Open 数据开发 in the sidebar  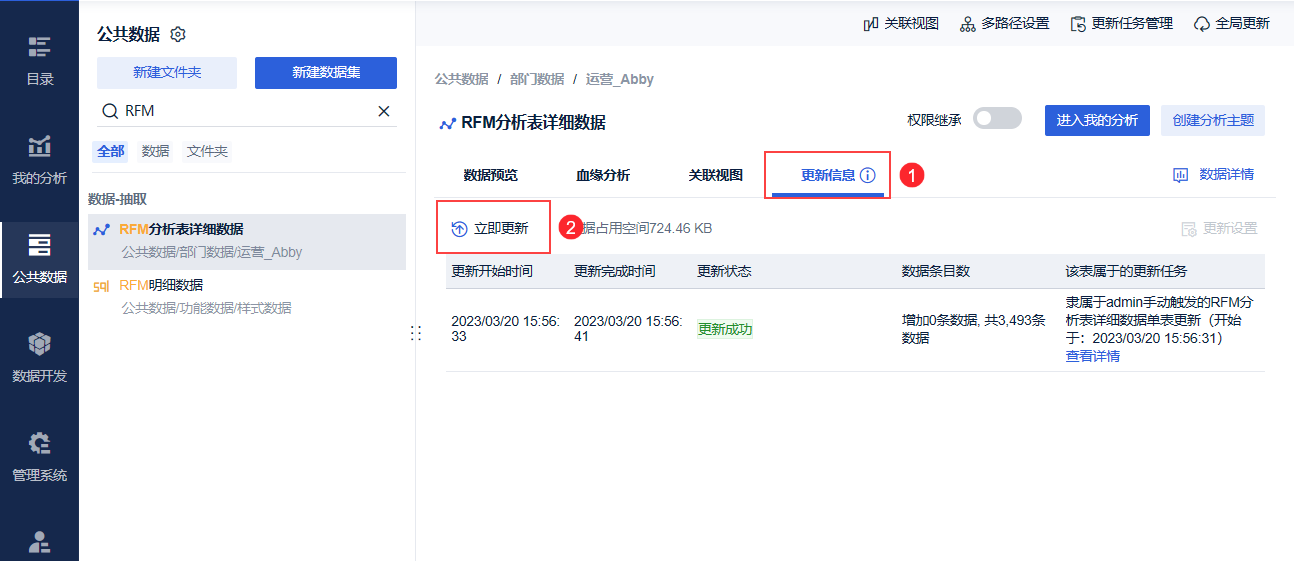pyautogui.click(x=39, y=358)
